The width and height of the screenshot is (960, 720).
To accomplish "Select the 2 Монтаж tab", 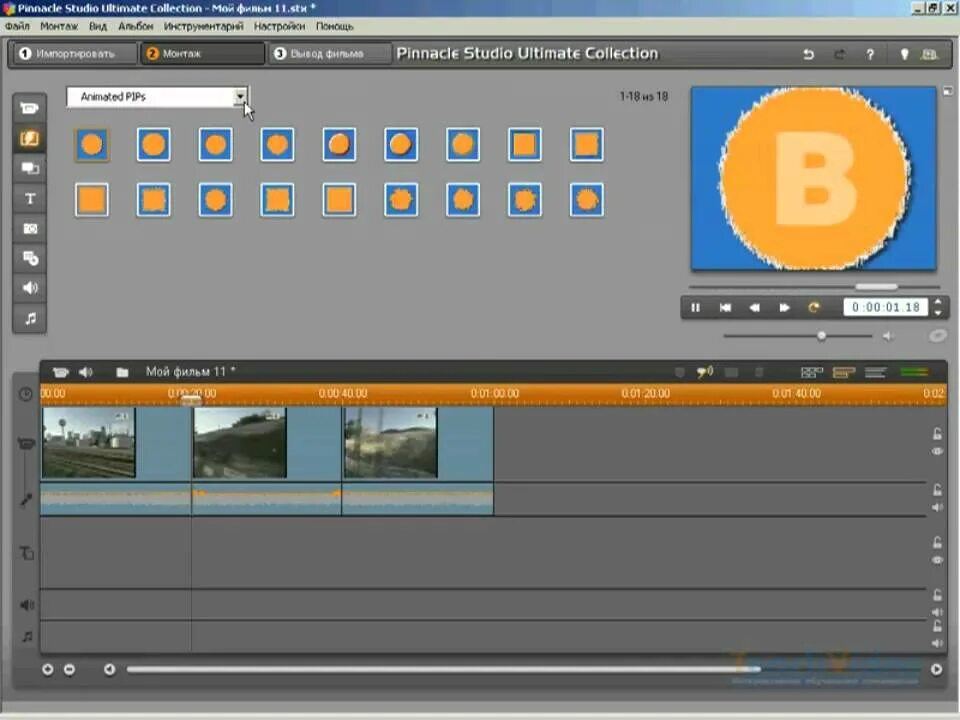I will [x=202, y=53].
